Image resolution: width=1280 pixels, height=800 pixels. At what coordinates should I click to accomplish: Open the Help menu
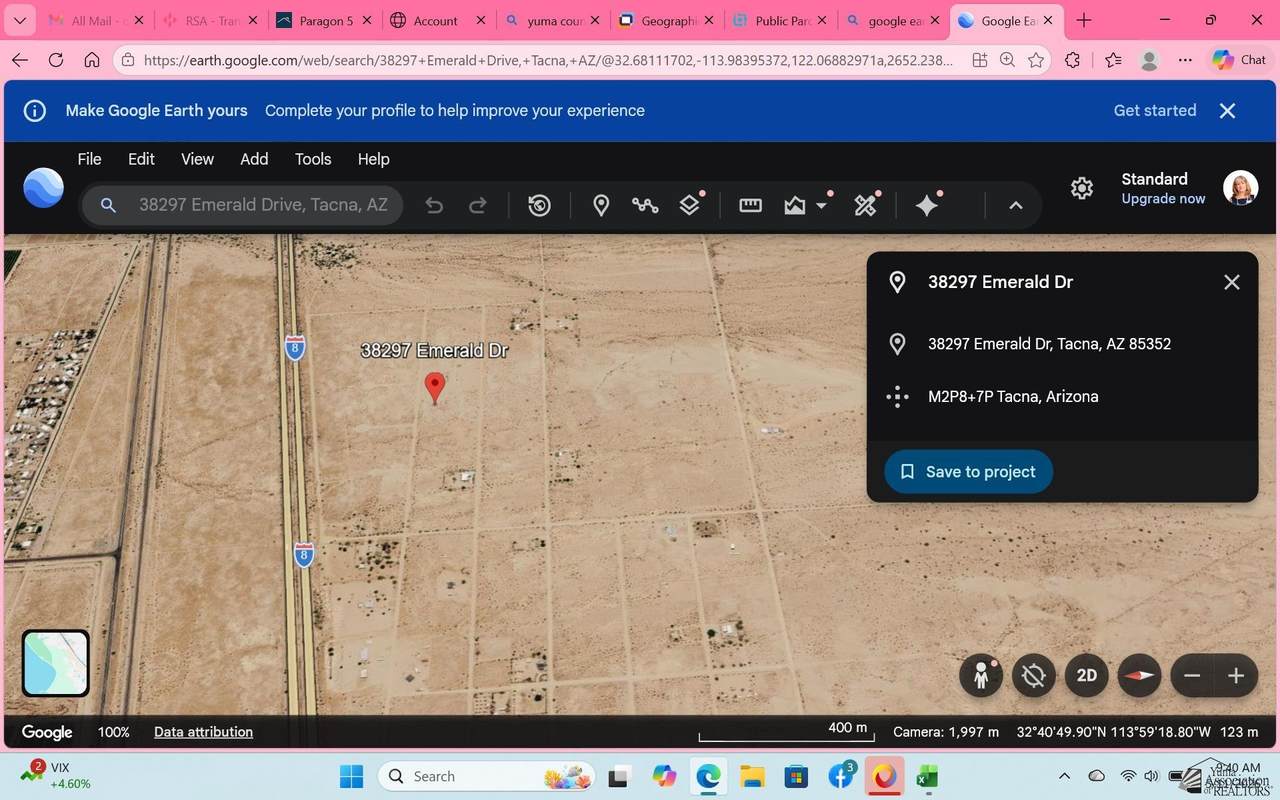373,159
